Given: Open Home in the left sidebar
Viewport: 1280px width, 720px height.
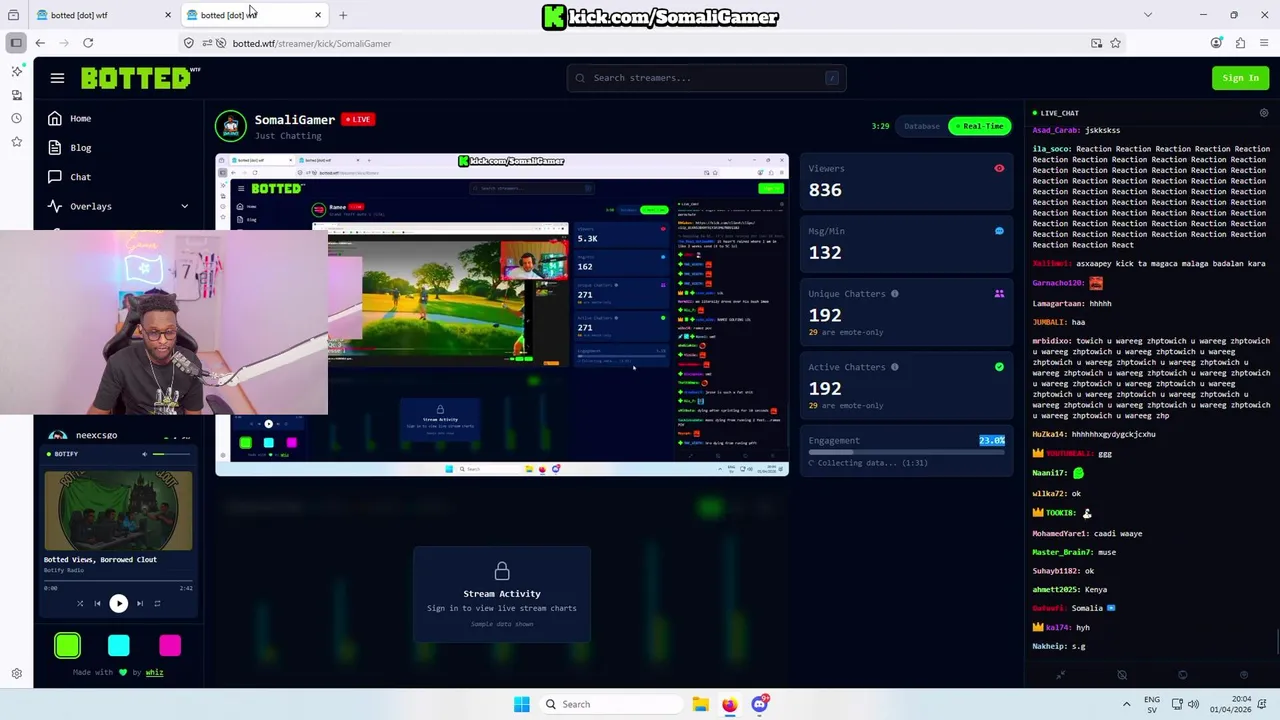Looking at the screenshot, I should click(70, 118).
